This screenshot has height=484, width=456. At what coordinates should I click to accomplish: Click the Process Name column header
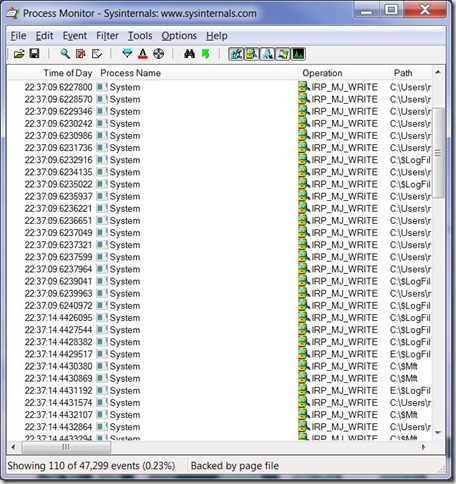tap(197, 73)
